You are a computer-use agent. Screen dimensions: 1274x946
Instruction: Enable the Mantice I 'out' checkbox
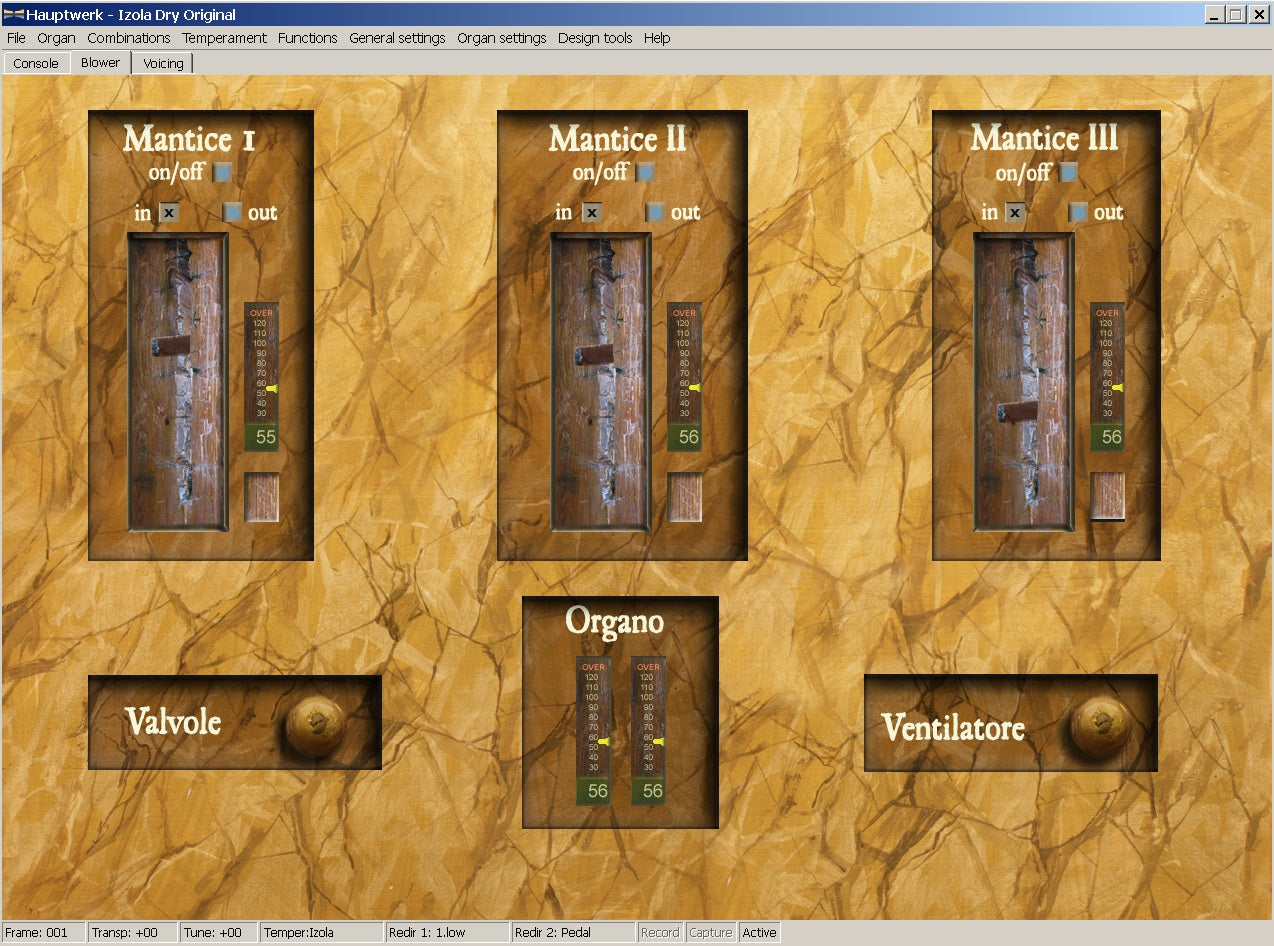tap(233, 212)
